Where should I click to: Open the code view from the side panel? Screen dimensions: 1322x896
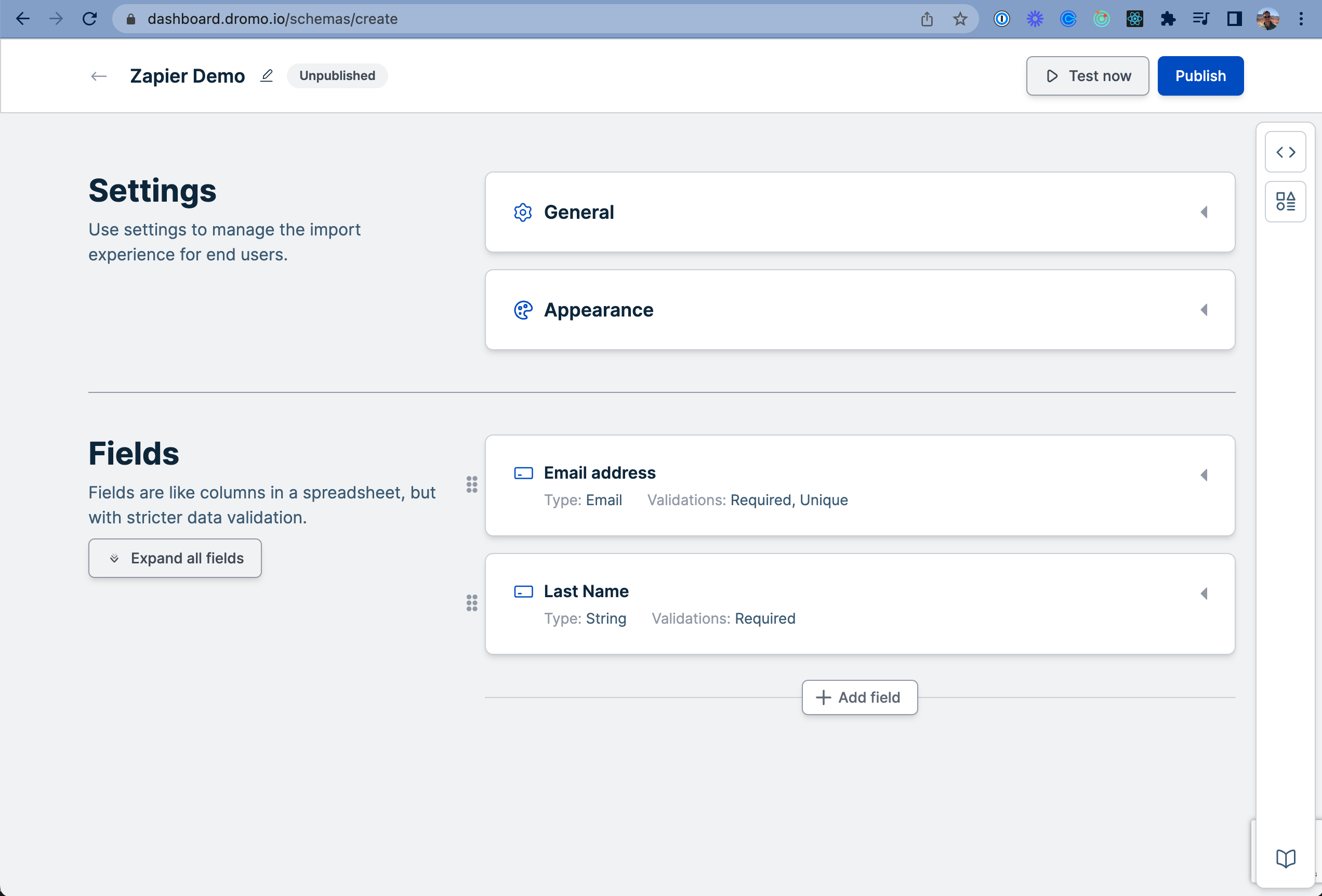pos(1285,152)
